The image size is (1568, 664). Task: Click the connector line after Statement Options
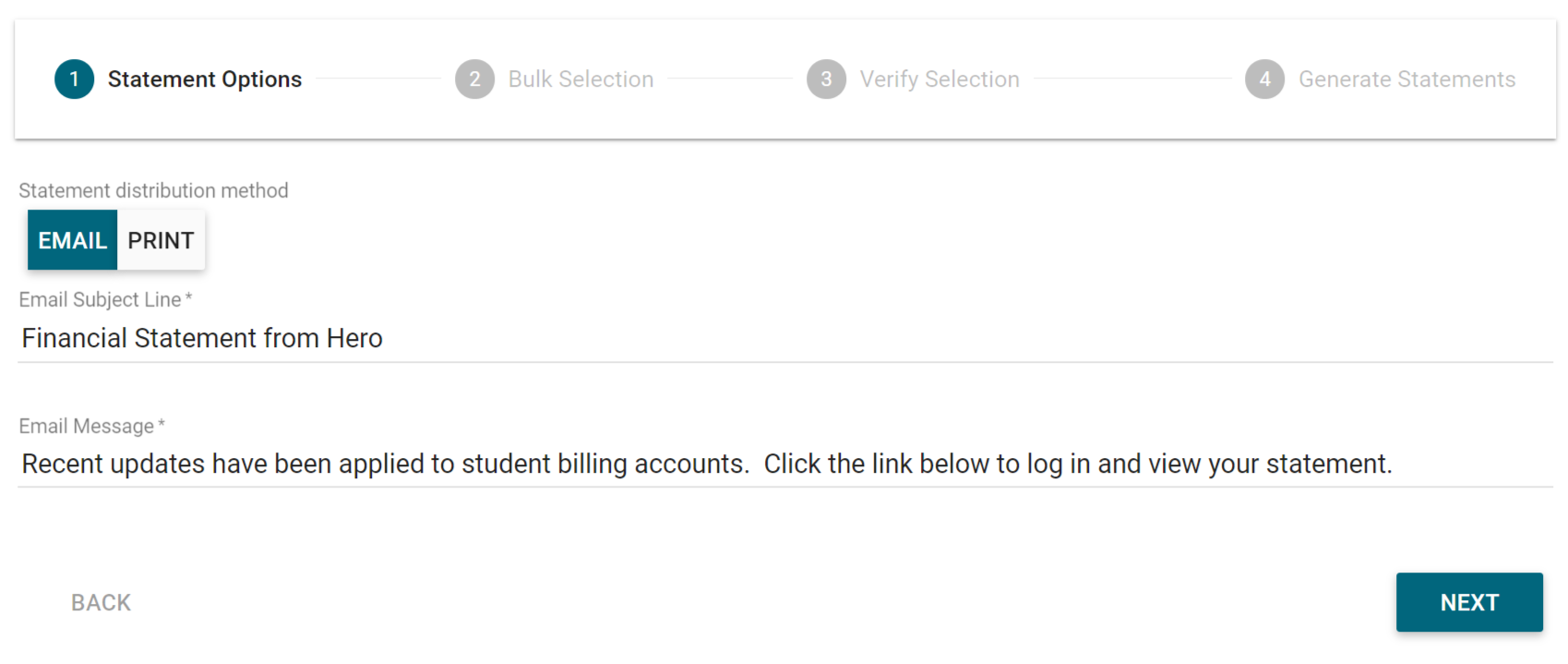378,79
